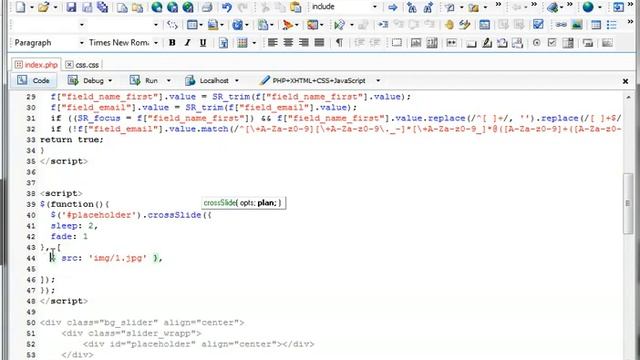Open PHP+XHTML+CSS+JavaScript language dropdown
The height and width of the screenshot is (360, 640).
pyautogui.click(x=378, y=81)
